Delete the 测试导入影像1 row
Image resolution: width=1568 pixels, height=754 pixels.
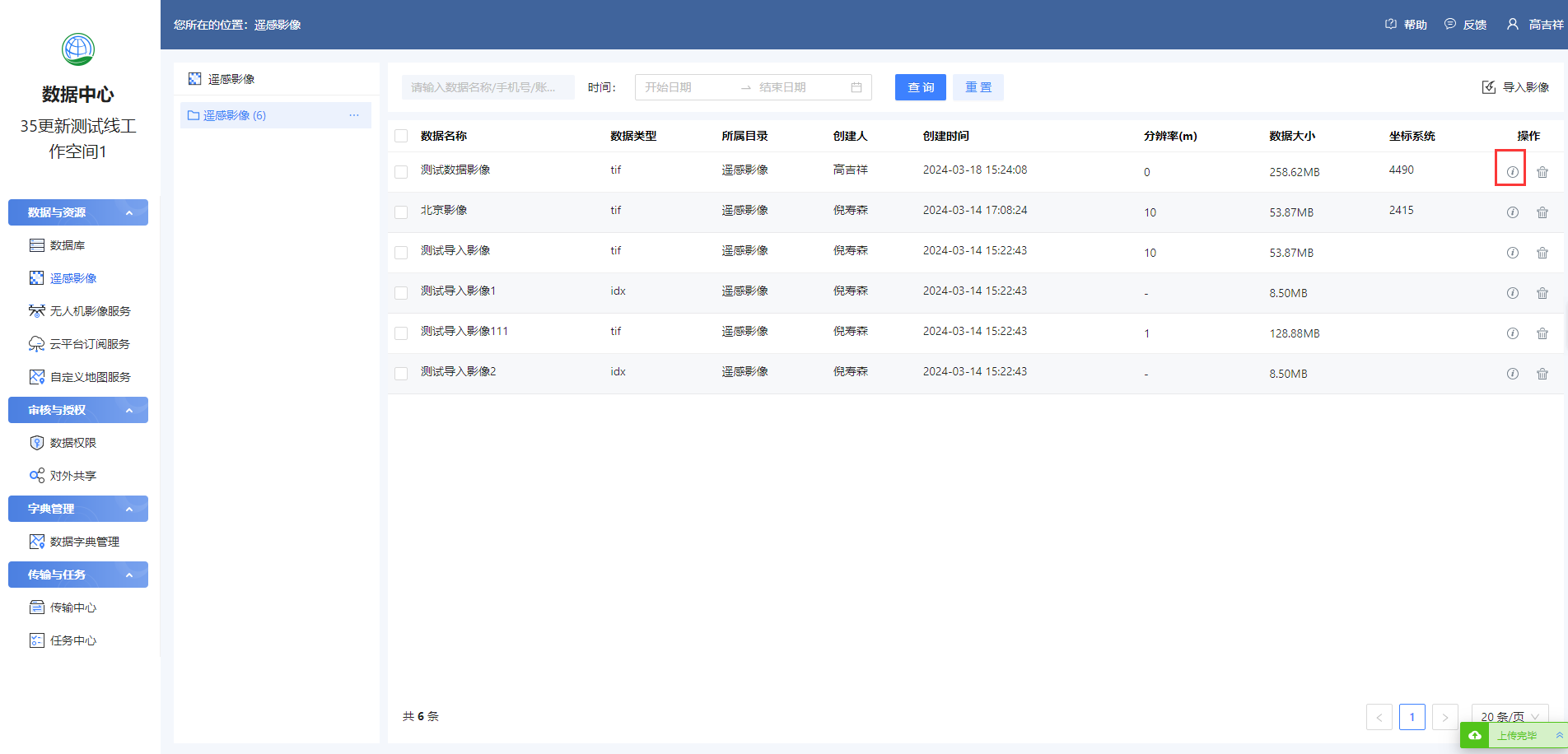point(1542,293)
